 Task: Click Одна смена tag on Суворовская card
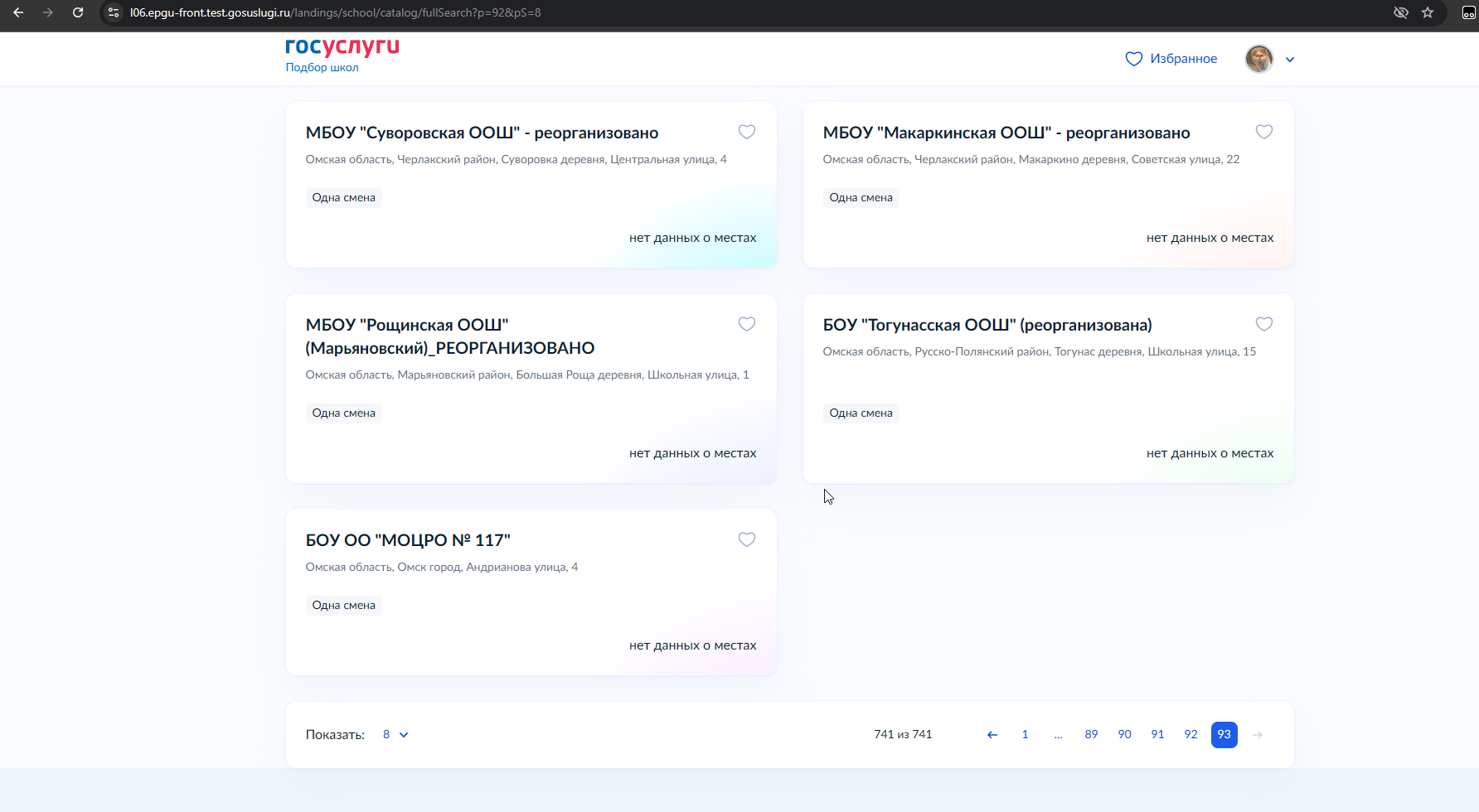point(343,197)
